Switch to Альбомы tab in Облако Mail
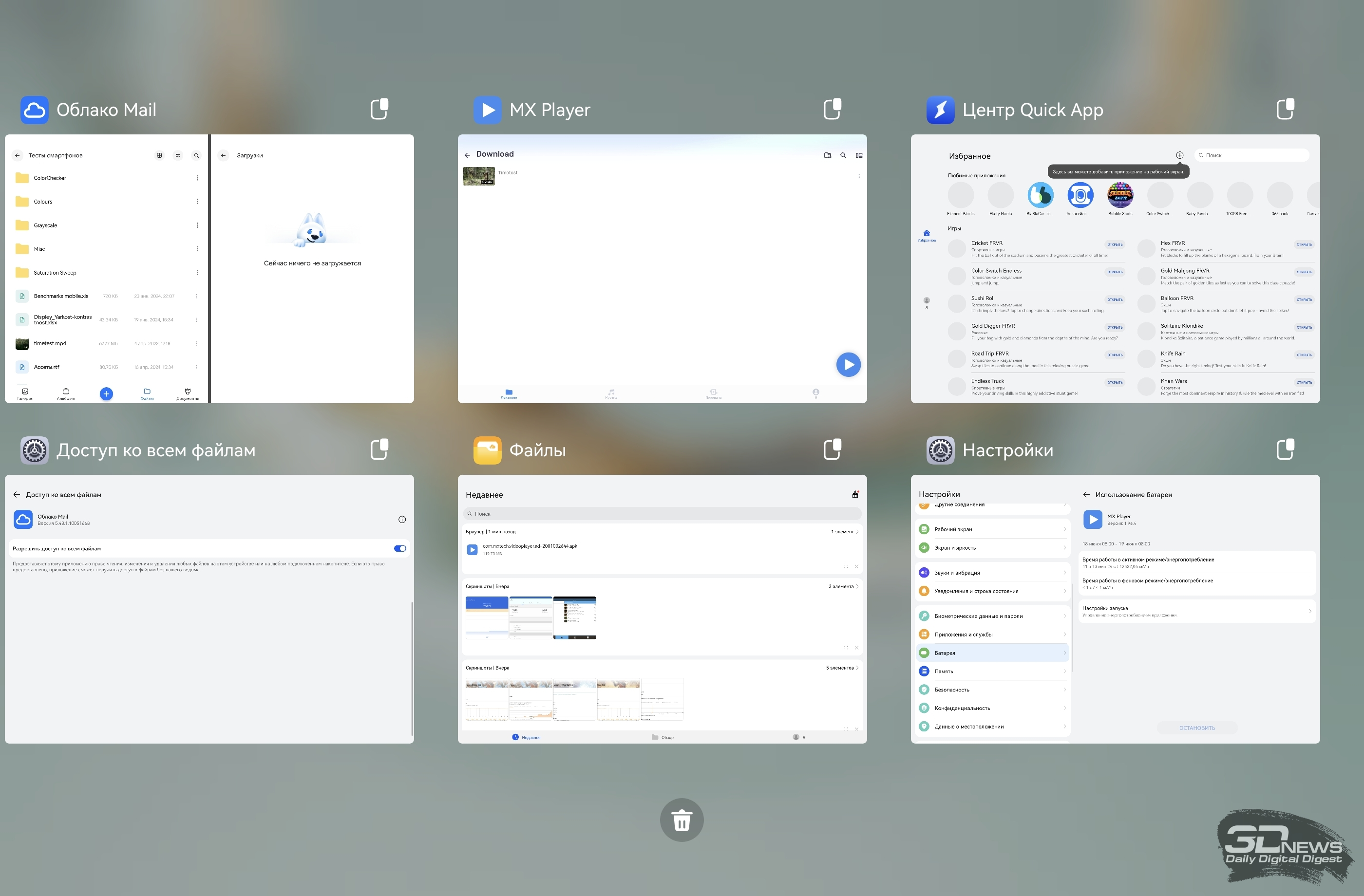This screenshot has width=1364, height=896. (65, 393)
